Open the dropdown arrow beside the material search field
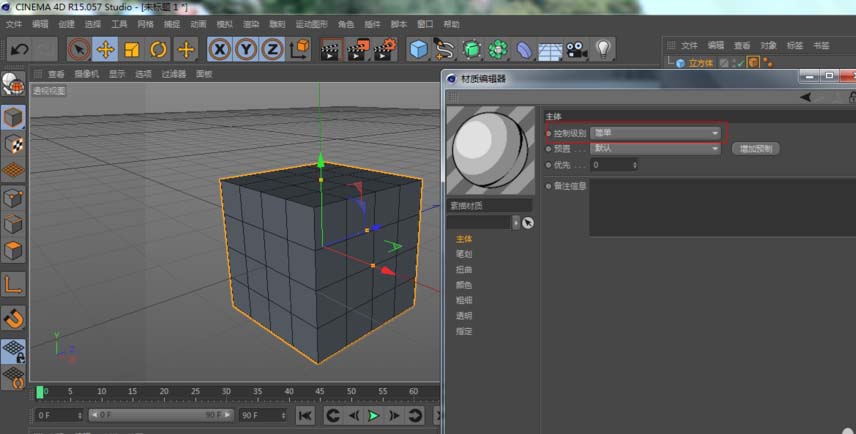 517,223
